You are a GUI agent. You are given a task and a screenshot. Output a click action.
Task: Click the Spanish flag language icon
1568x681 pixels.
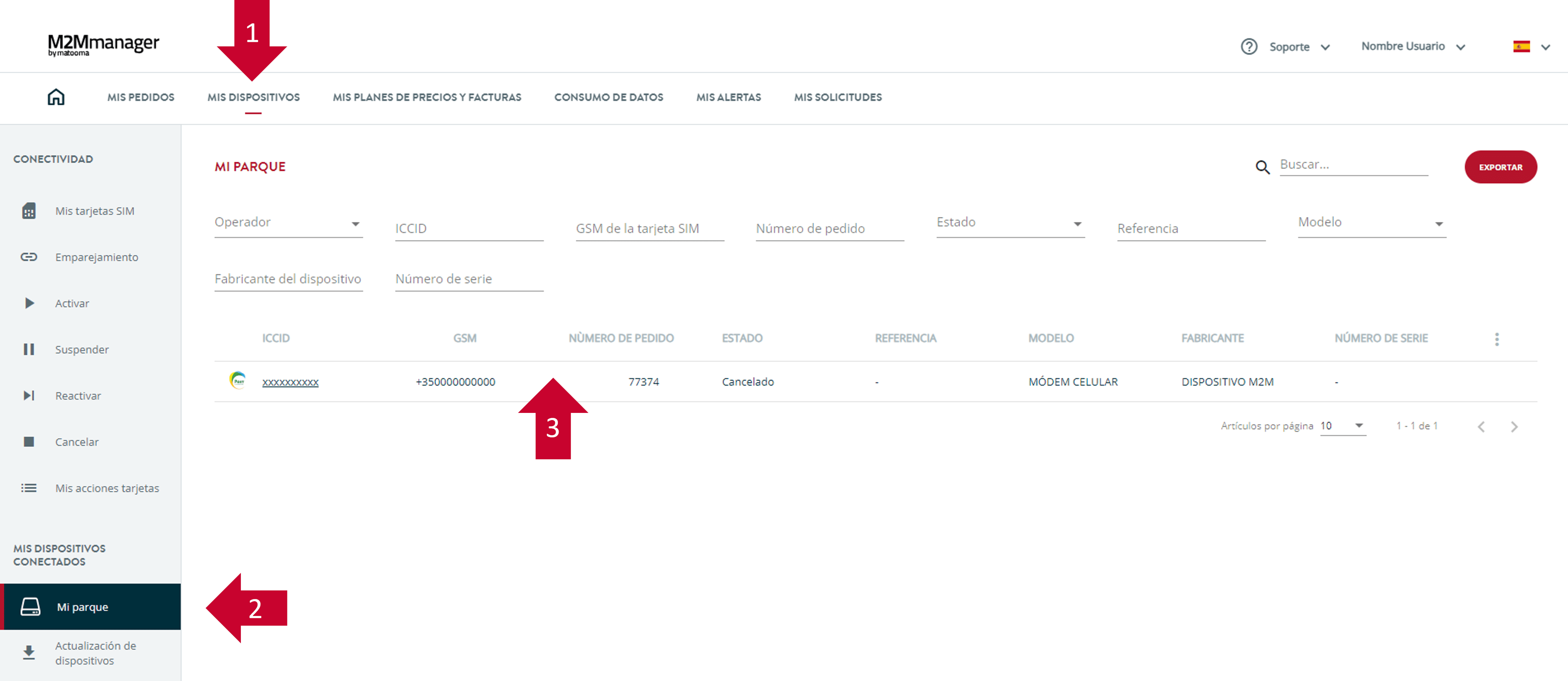click(1521, 47)
